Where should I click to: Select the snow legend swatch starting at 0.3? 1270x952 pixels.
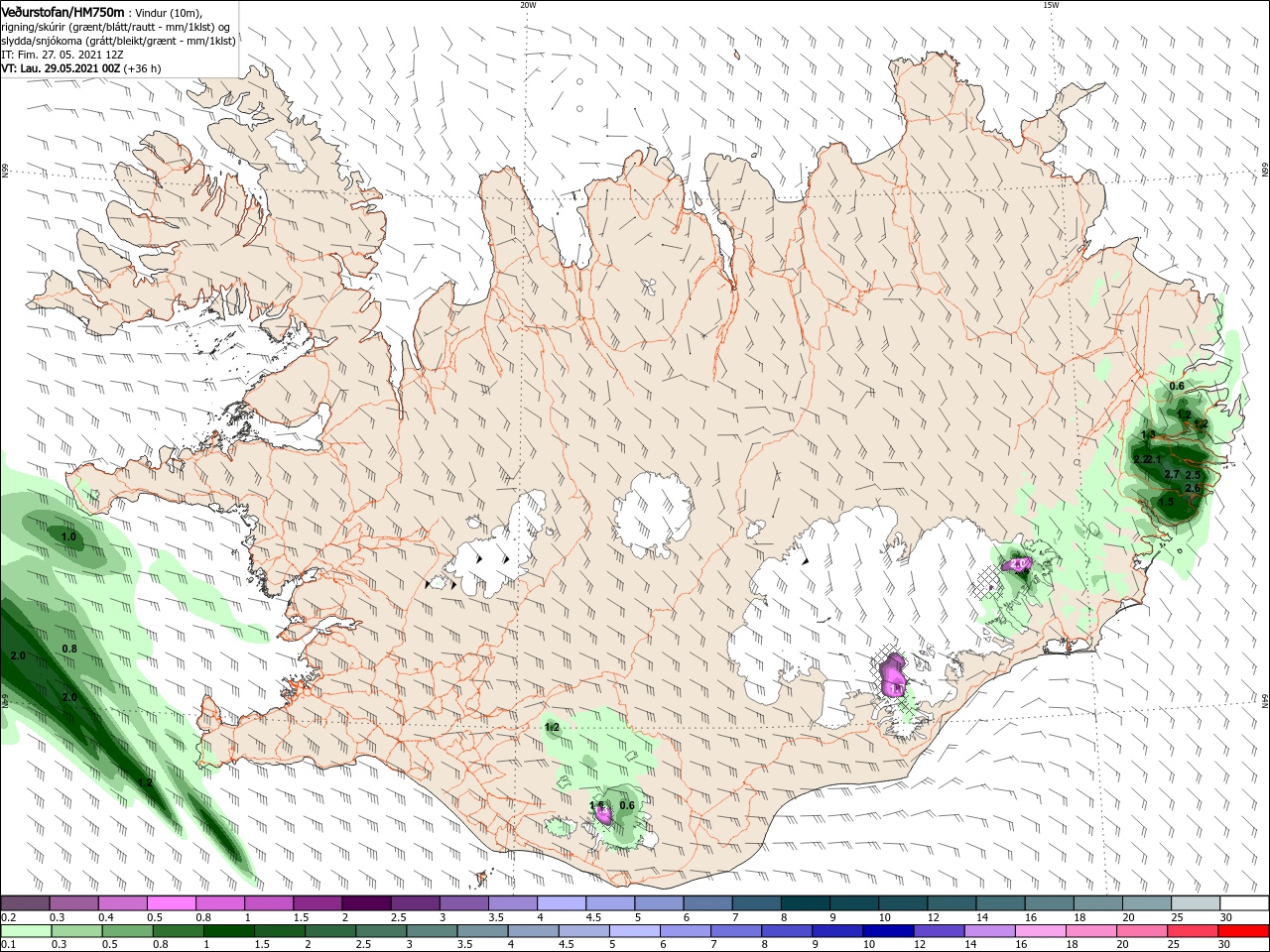pos(74,903)
